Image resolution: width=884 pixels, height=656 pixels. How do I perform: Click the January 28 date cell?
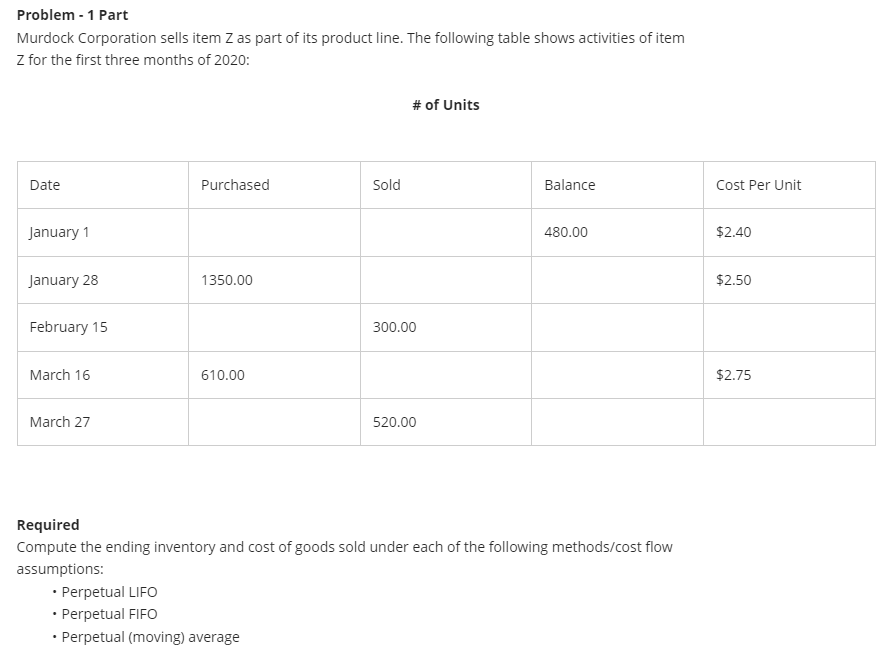pos(103,280)
